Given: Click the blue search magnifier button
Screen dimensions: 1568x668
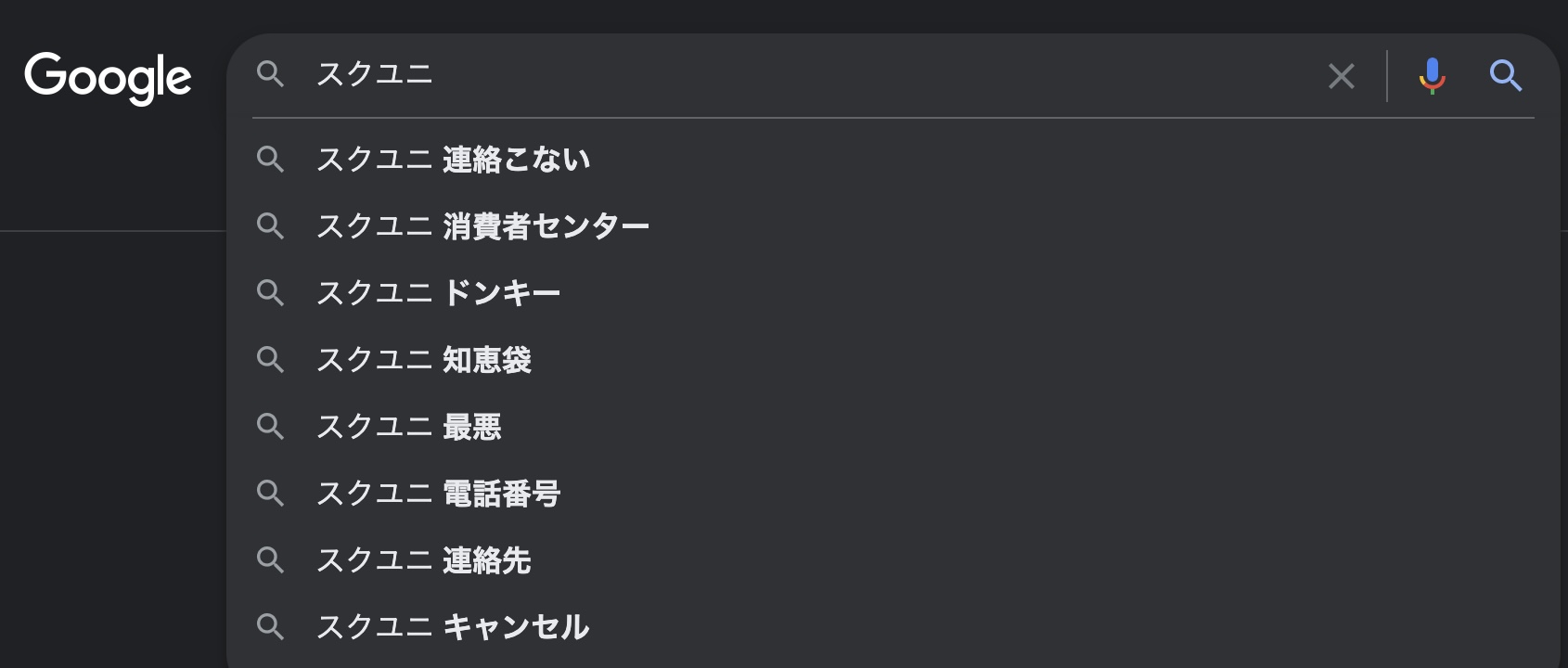Looking at the screenshot, I should click(x=1505, y=75).
